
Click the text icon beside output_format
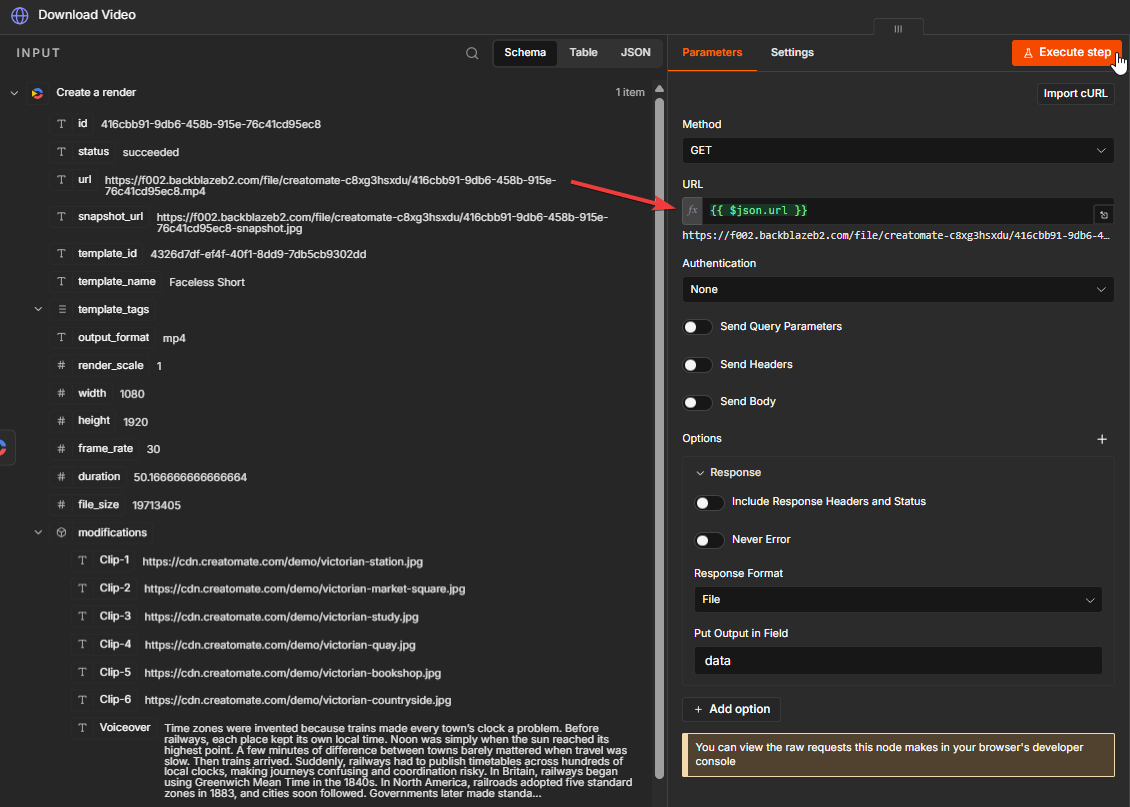click(x=61, y=337)
